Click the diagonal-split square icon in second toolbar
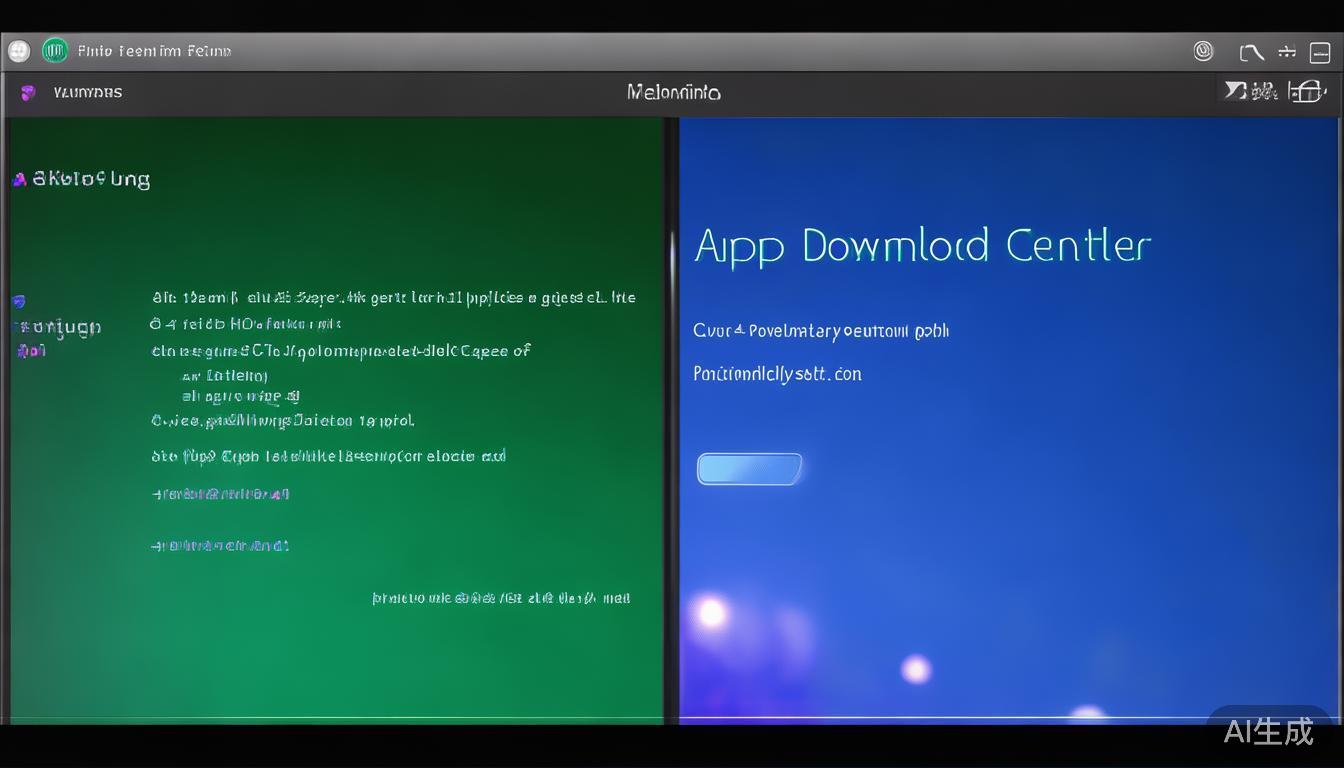1344x768 pixels. coord(1237,91)
